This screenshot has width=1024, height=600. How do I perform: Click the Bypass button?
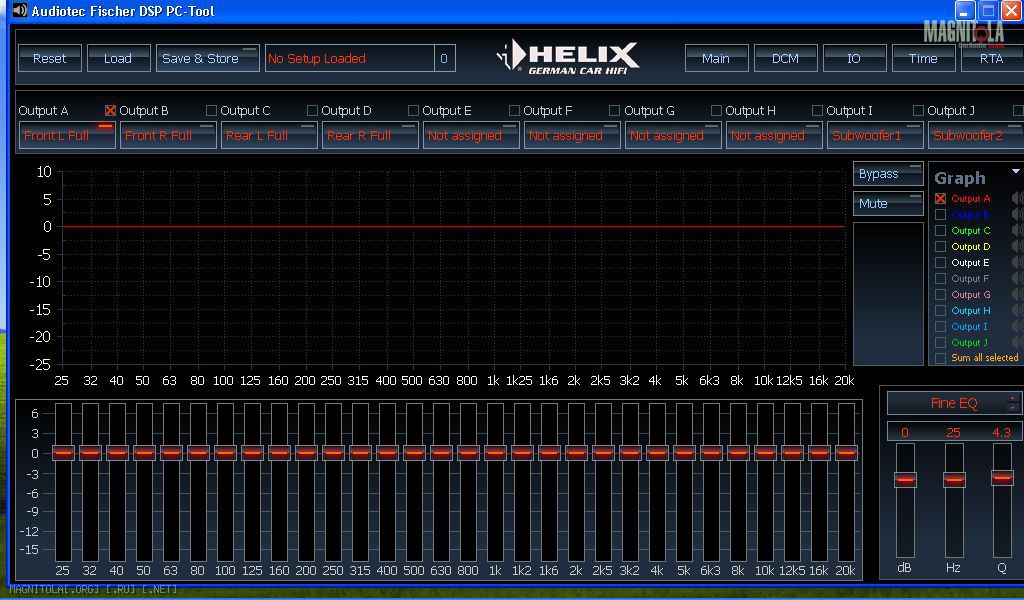[888, 174]
